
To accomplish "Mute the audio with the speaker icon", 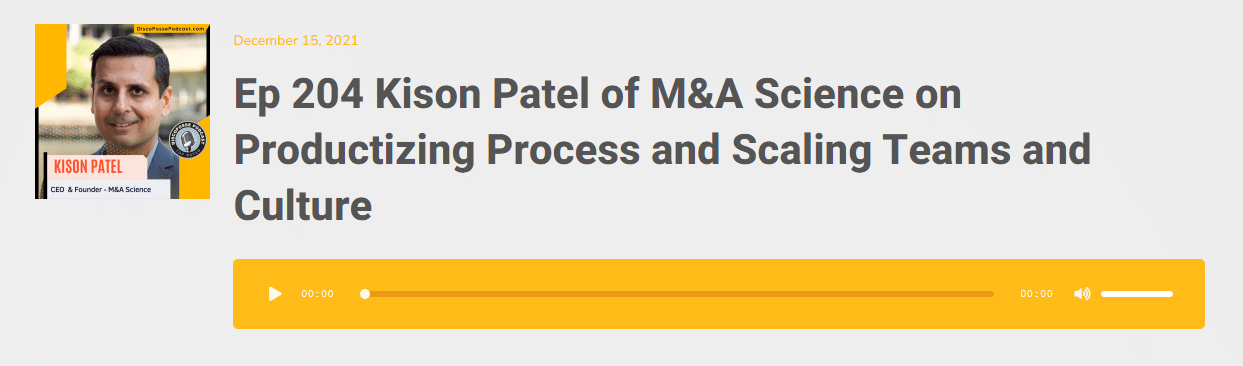I will (1082, 294).
